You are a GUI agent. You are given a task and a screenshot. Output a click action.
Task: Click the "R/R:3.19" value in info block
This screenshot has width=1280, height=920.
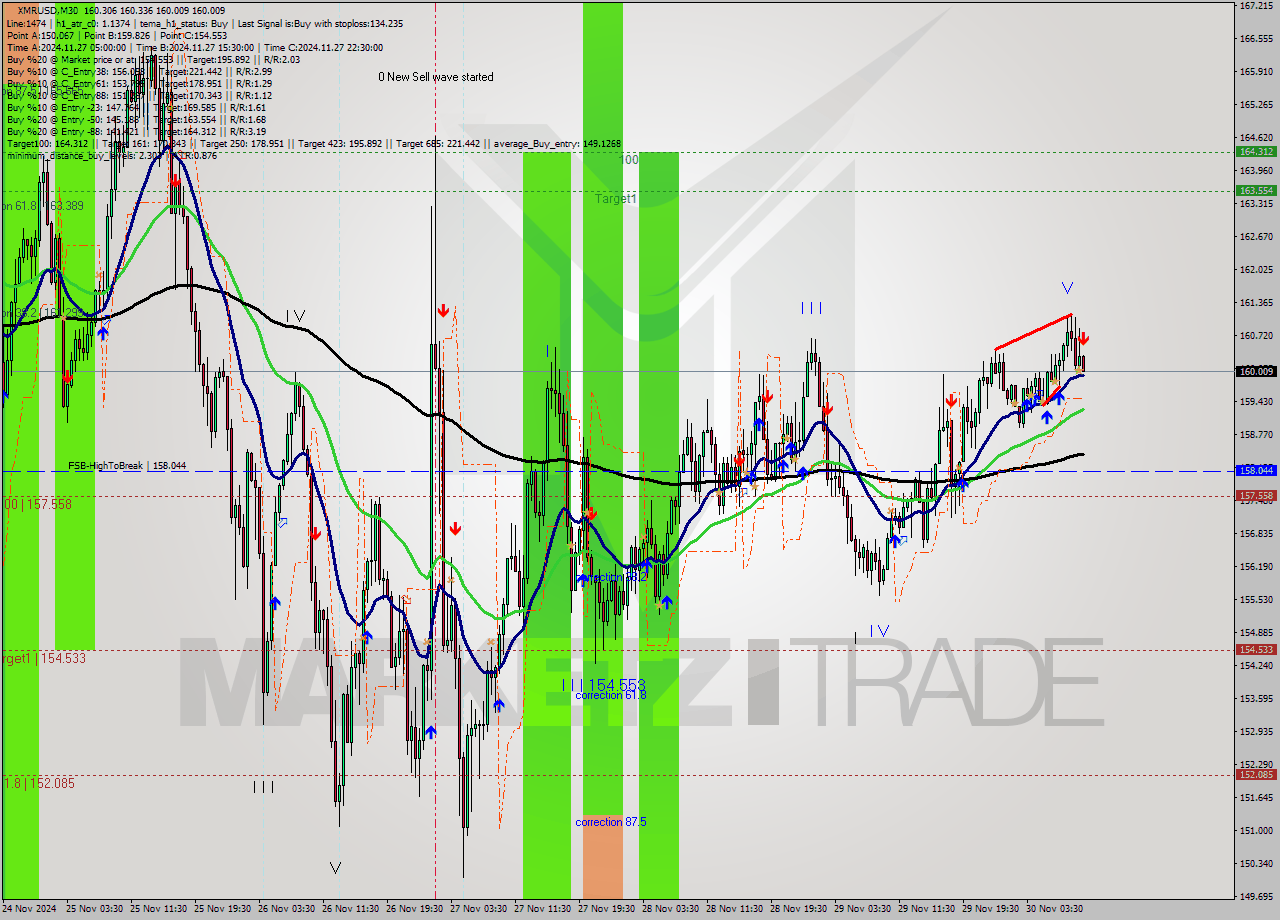coord(248,131)
